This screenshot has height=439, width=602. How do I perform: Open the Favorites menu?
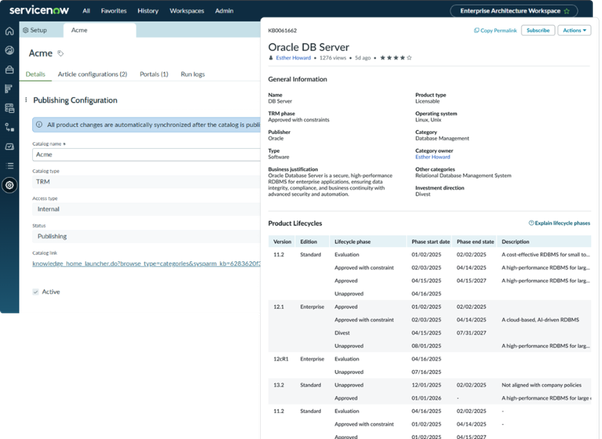114,11
